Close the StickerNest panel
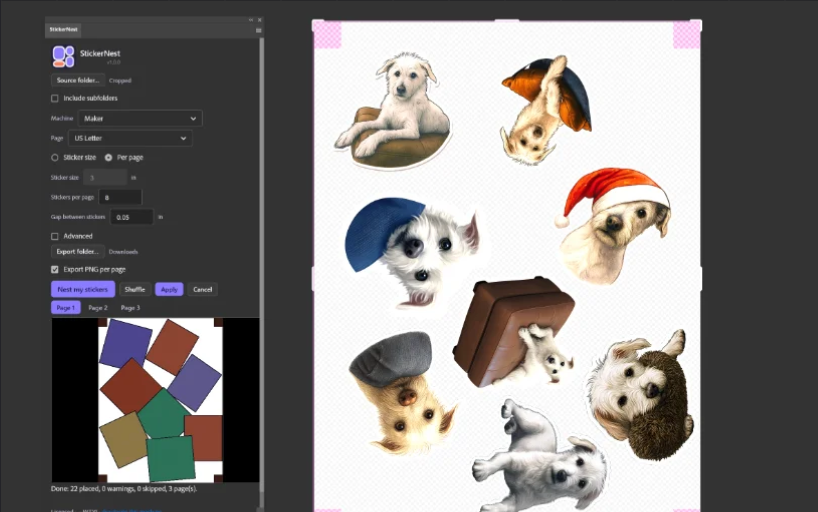This screenshot has height=512, width=818. tap(260, 20)
